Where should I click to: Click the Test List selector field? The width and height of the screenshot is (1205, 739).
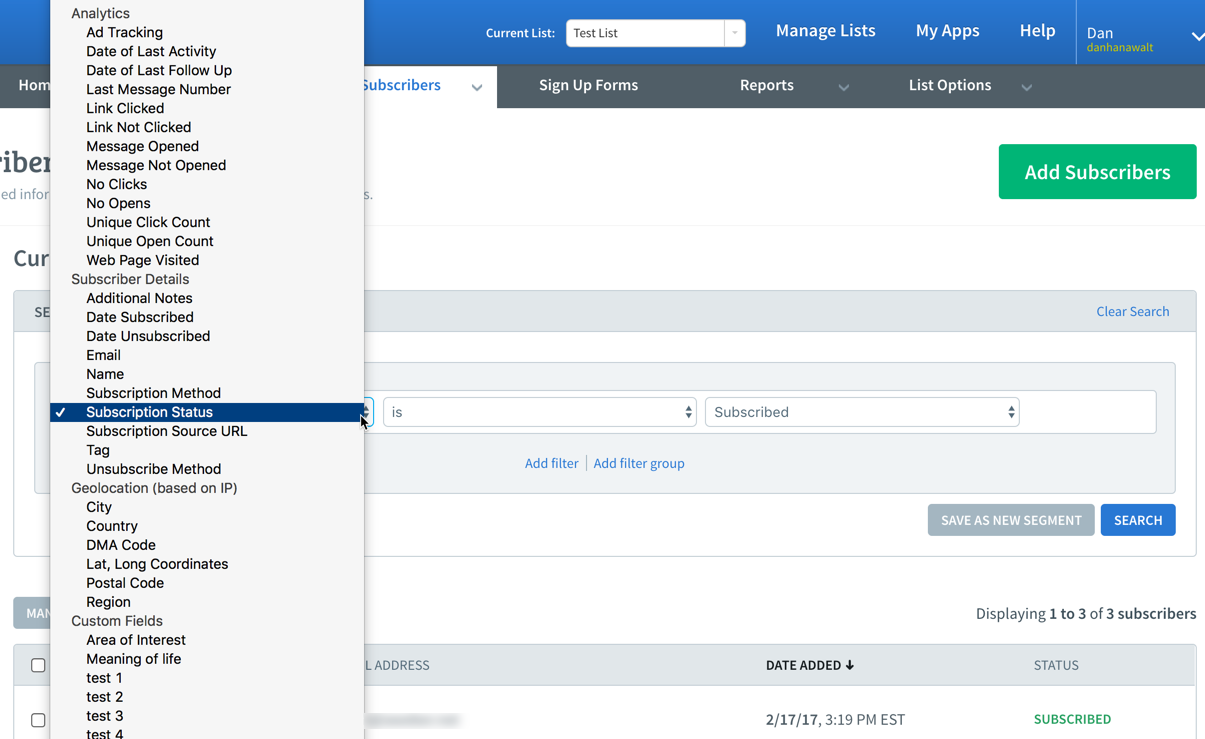coord(645,33)
